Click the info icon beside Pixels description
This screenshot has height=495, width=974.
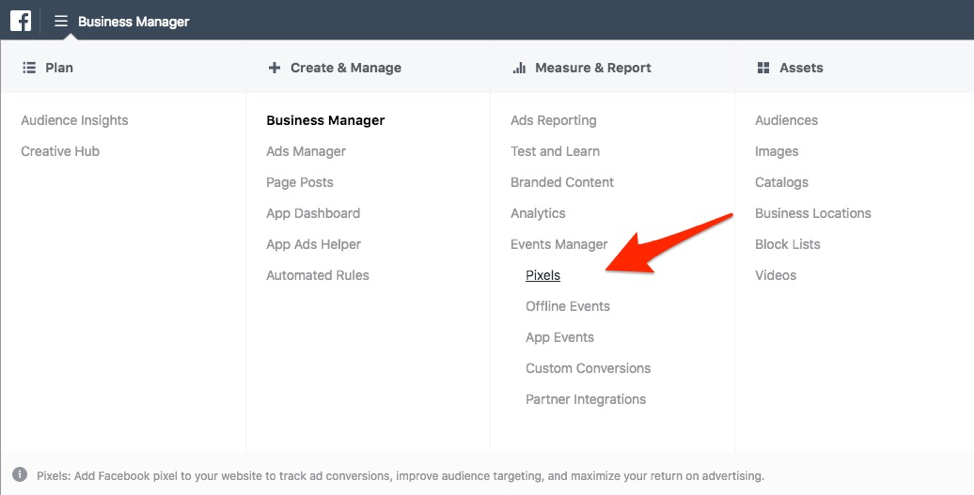point(20,475)
